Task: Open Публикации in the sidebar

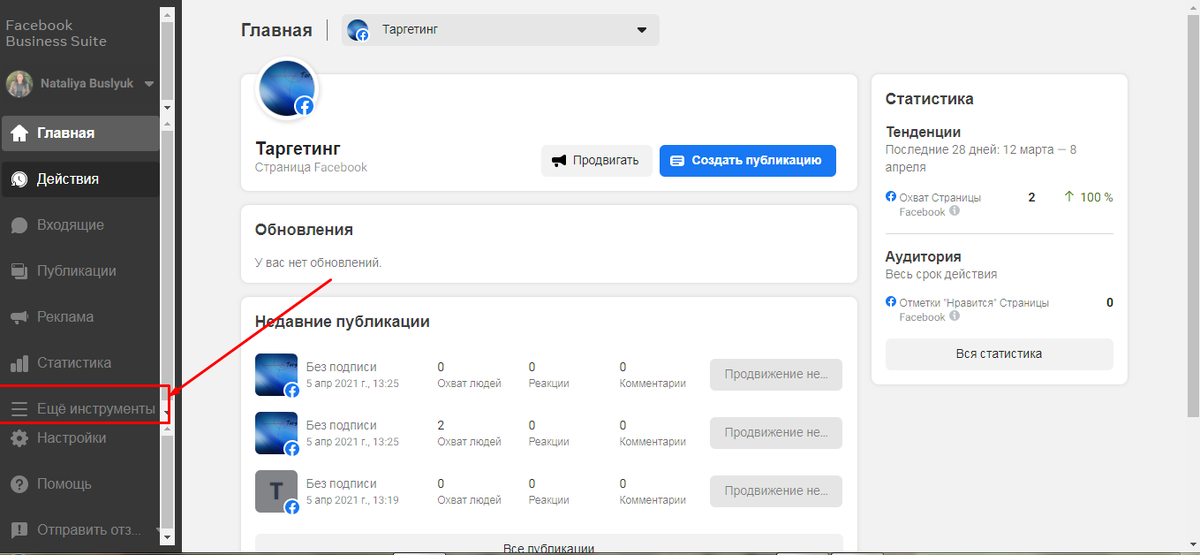Action: [80, 271]
